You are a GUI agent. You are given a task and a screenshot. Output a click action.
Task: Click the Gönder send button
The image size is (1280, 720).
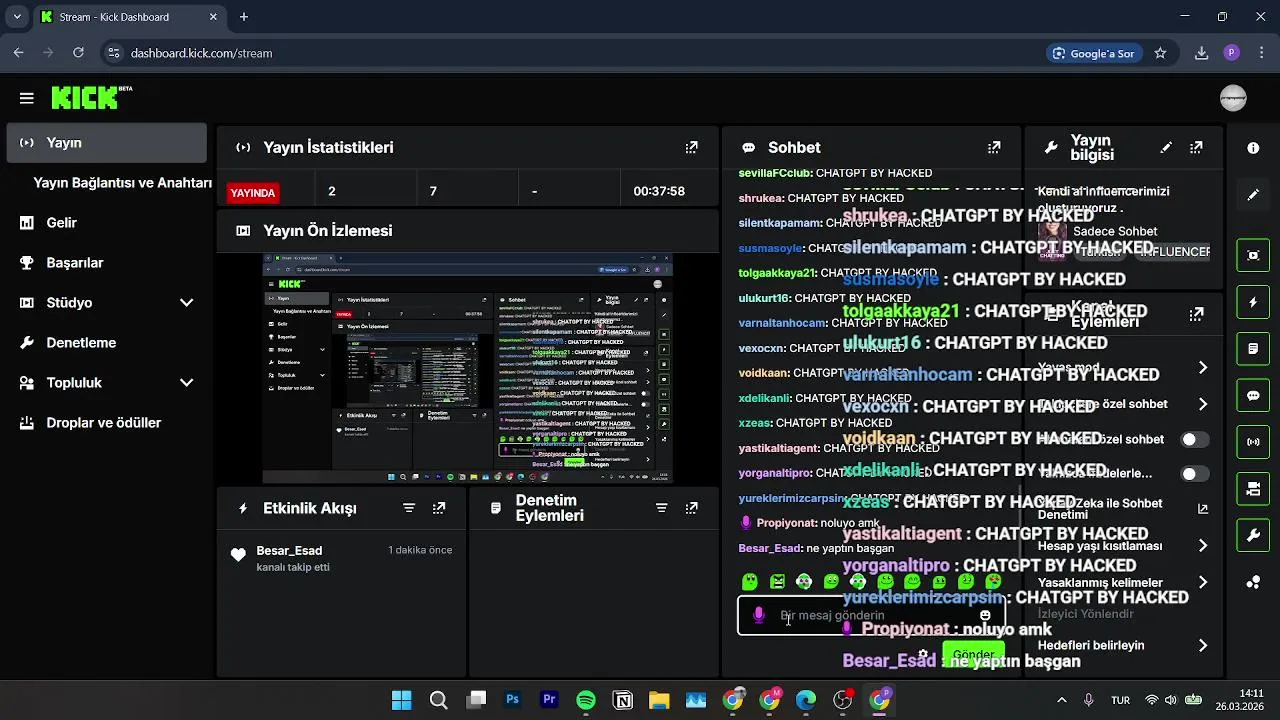pyautogui.click(x=973, y=655)
